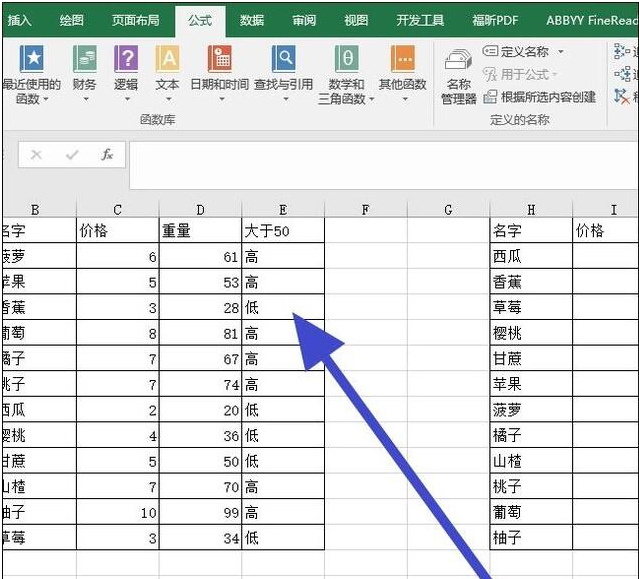
Task: Expand the Lookup and Reference dropdown arrow
Action: click(x=286, y=99)
